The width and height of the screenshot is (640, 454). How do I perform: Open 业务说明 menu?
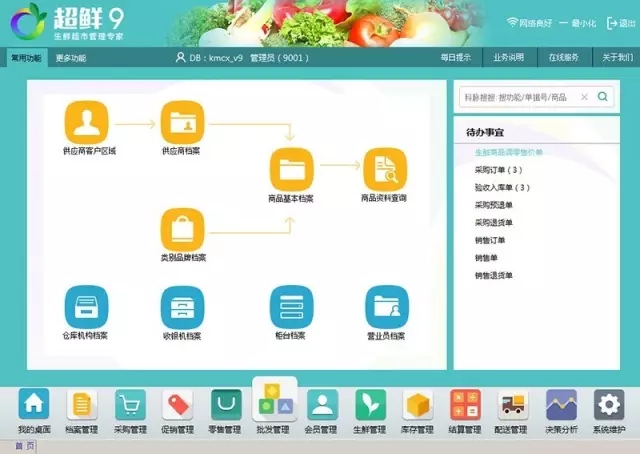[x=508, y=58]
